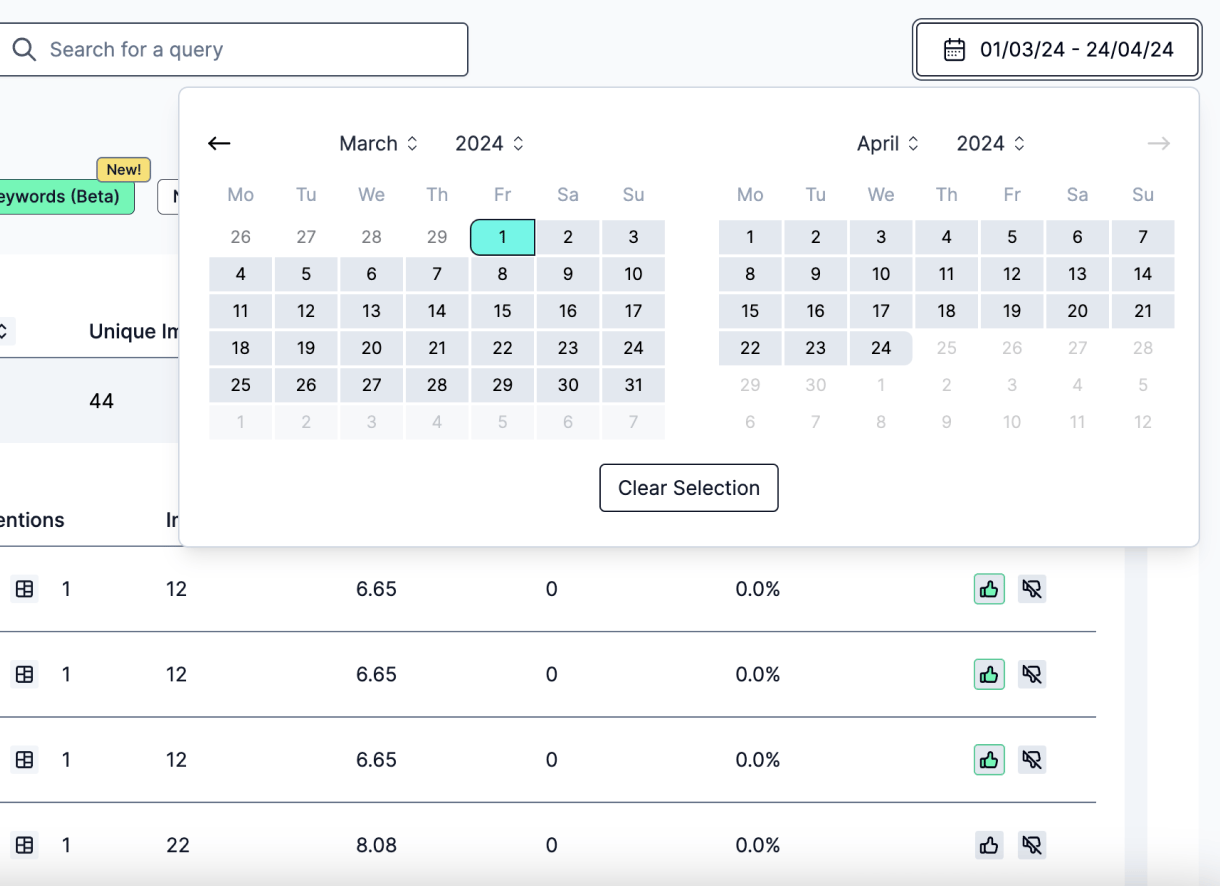Toggle off the green thumbs-up on first row
Image resolution: width=1220 pixels, height=886 pixels.
pyautogui.click(x=989, y=589)
